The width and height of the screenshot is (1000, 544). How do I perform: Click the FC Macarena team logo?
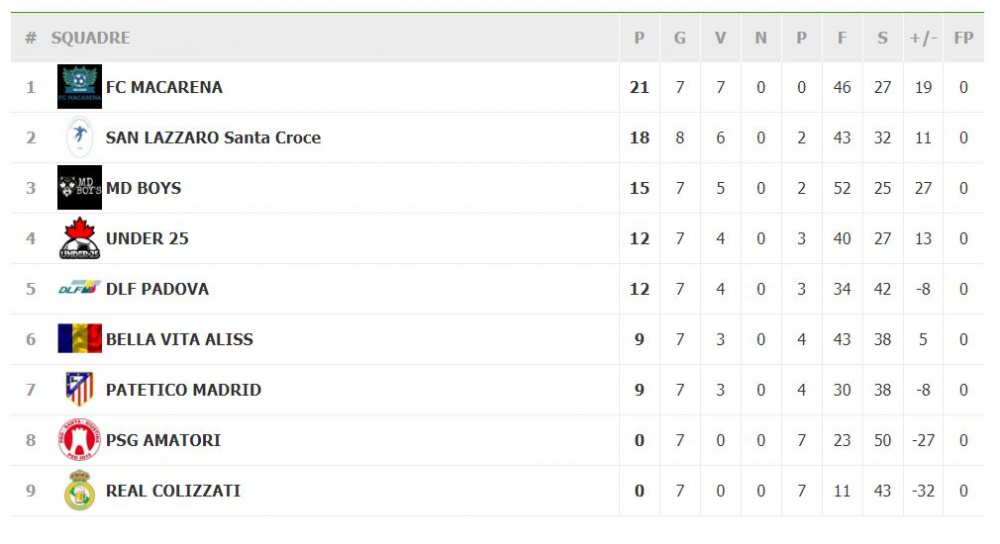tap(80, 87)
